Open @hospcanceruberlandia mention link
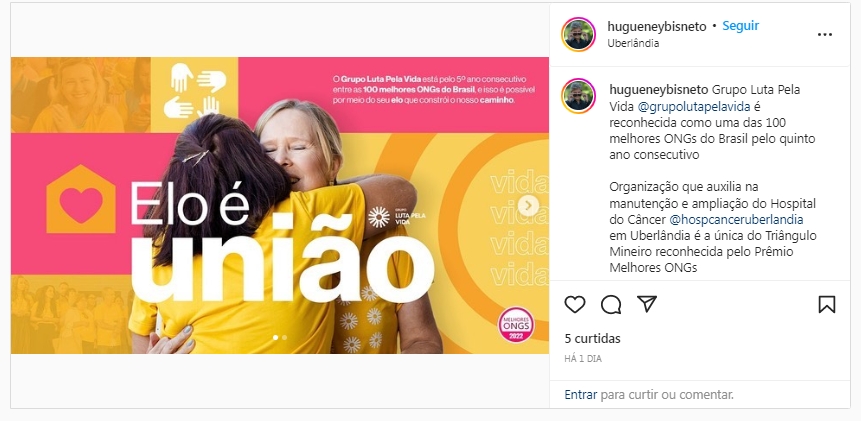Image resolution: width=861 pixels, height=421 pixels. click(736, 220)
